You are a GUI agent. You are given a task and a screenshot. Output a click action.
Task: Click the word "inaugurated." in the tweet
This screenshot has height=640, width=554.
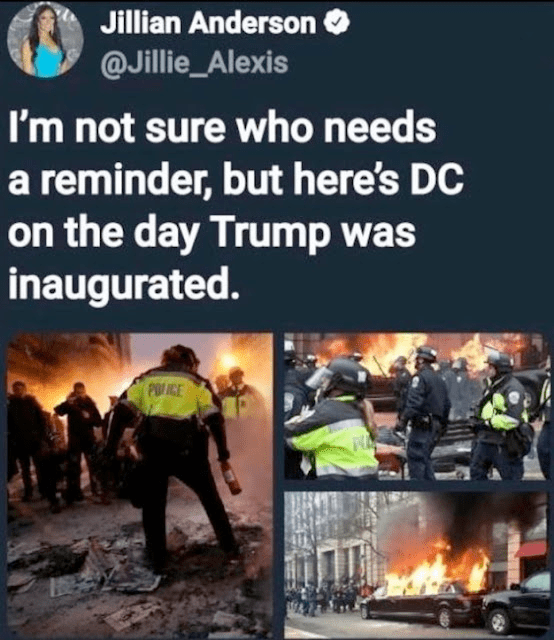coord(123,284)
